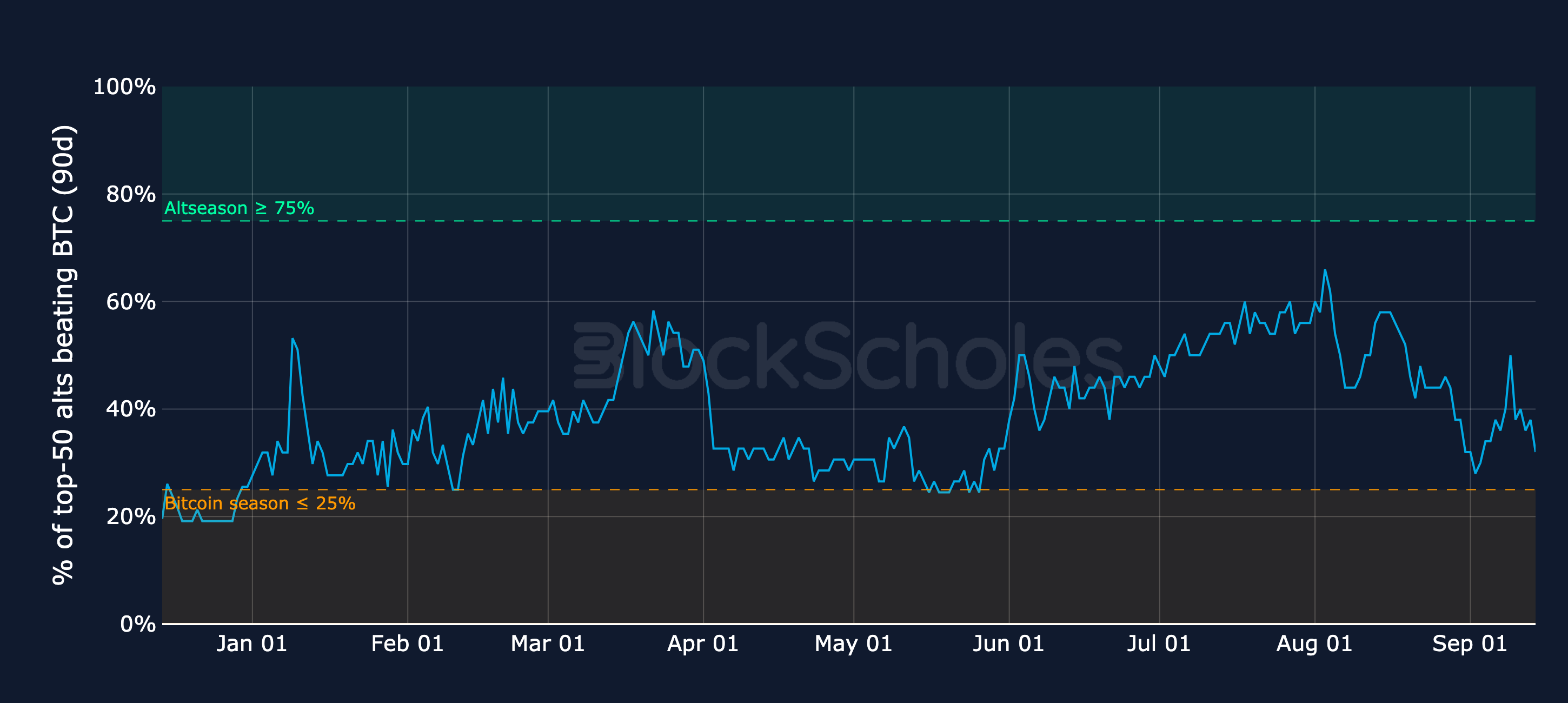Click the late March peak of the line
The height and width of the screenshot is (703, 1568).
tap(653, 311)
